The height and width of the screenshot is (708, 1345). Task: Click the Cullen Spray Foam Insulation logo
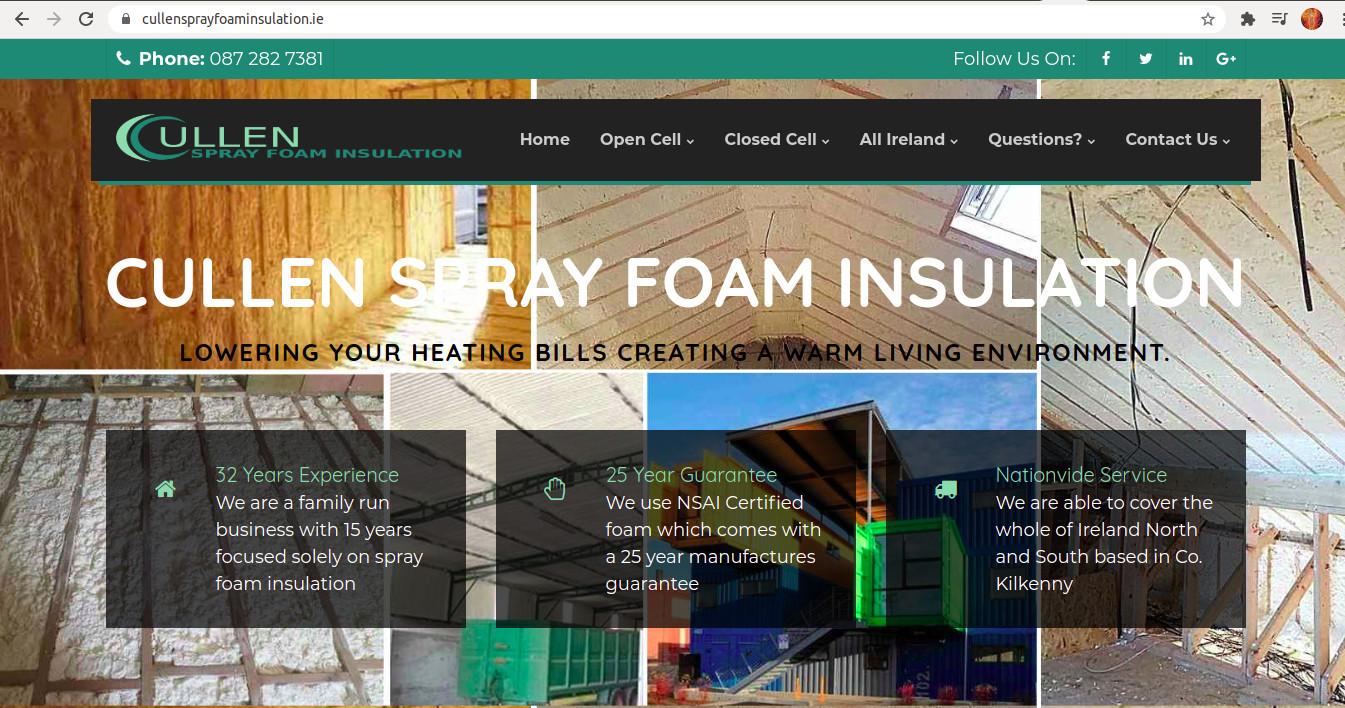tap(289, 138)
